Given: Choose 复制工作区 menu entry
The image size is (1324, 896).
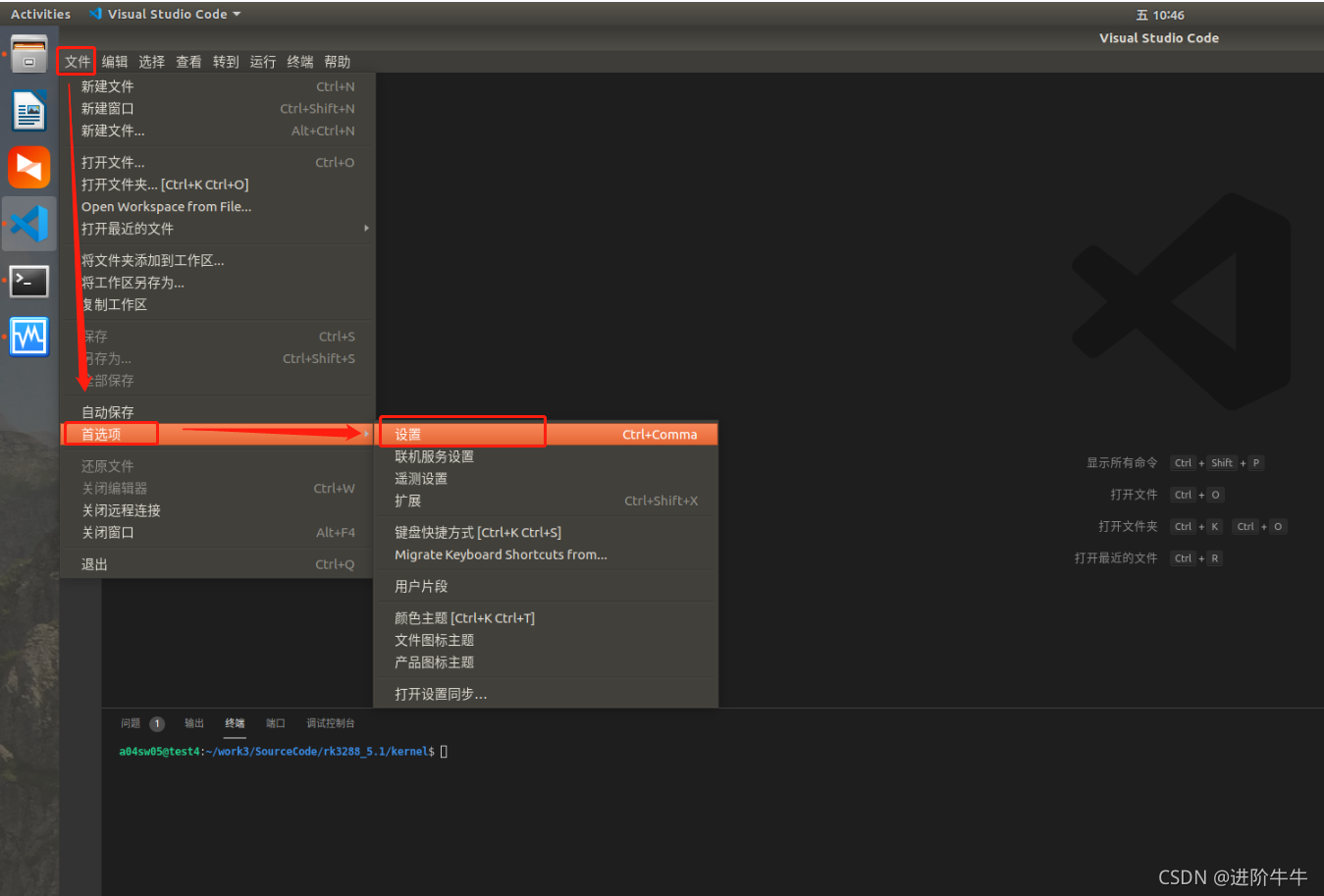Looking at the screenshot, I should click(218, 304).
